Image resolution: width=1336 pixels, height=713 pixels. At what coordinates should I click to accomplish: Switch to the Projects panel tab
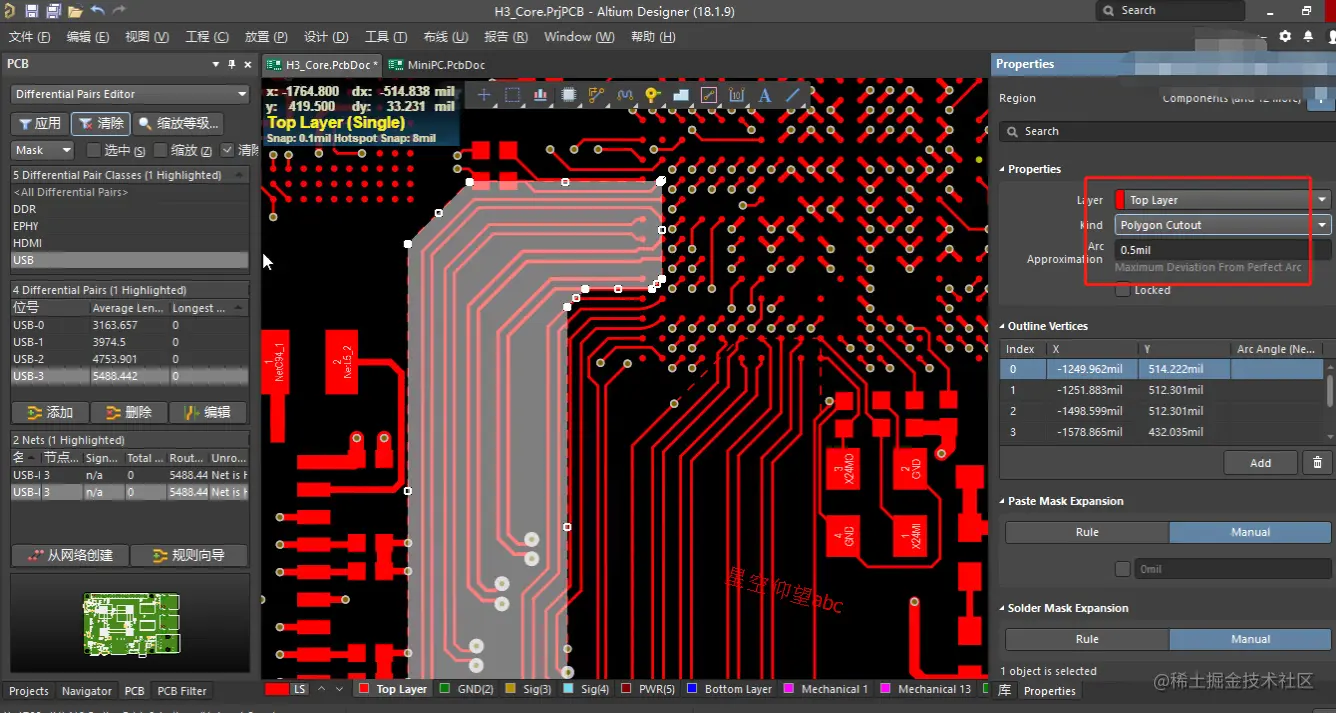pos(28,691)
